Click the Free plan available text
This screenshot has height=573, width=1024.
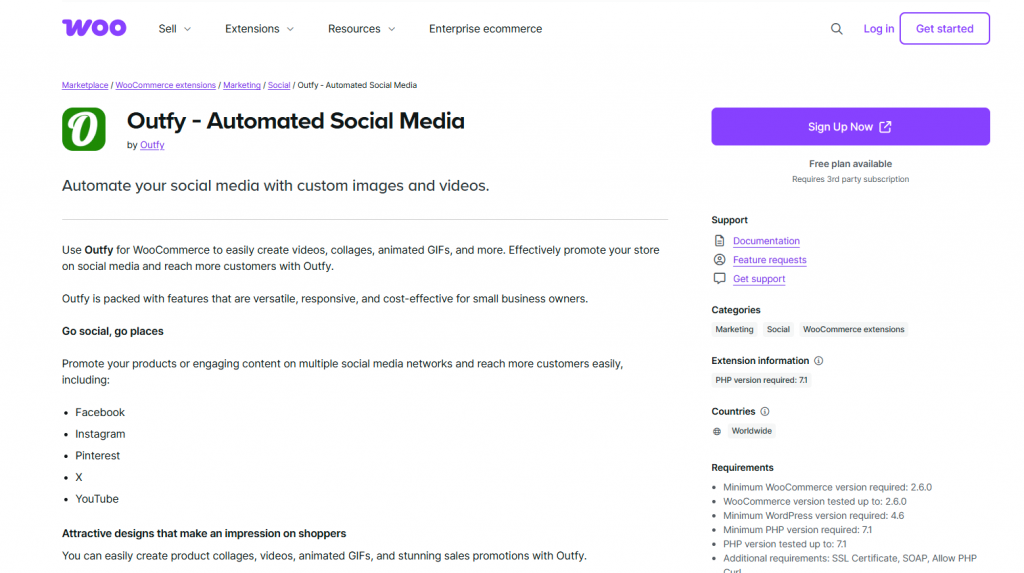(x=850, y=164)
